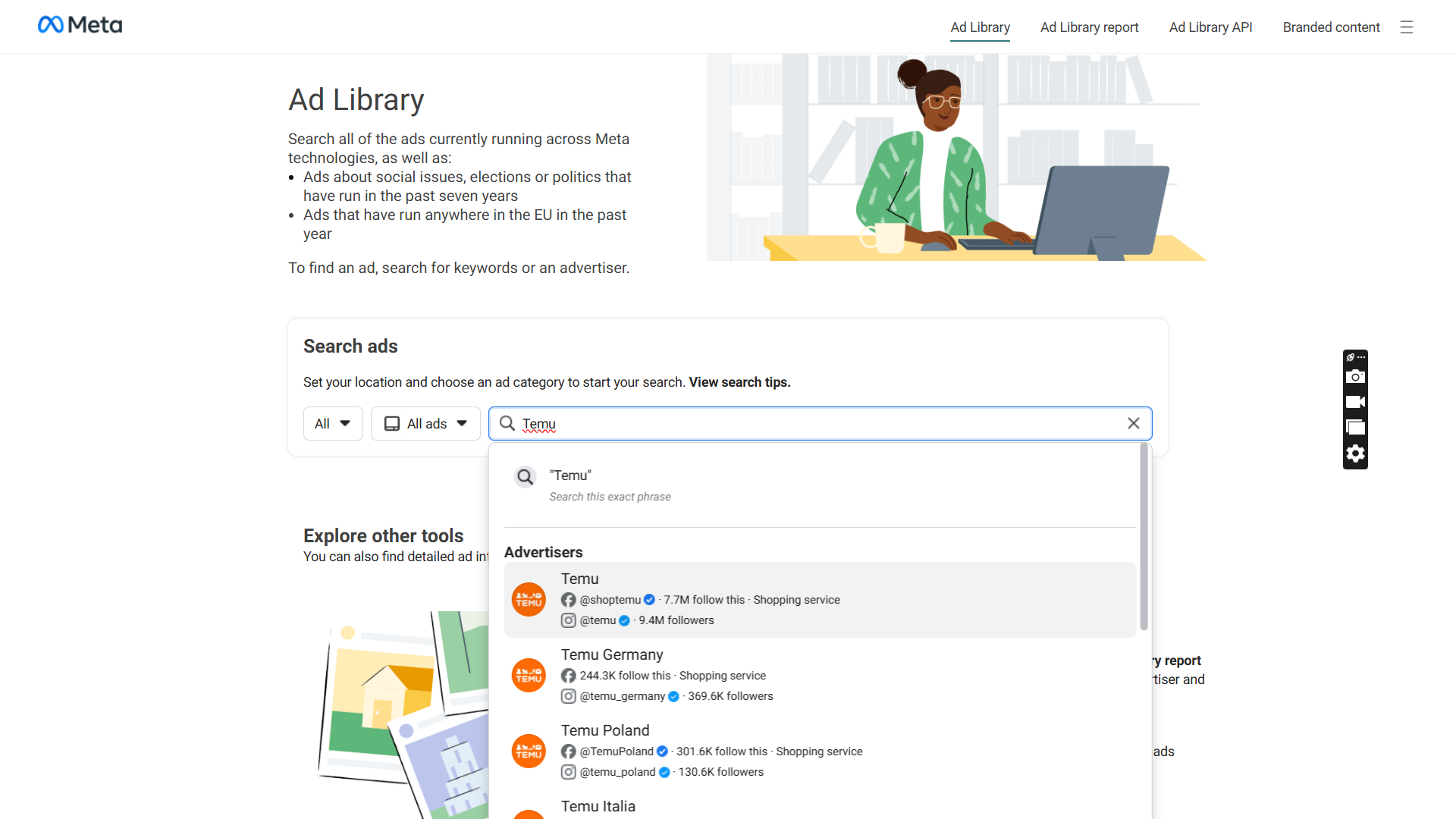Screen dimensions: 1456x819
Task: Click the Instagram icon next to @temu_poland
Action: [568, 772]
